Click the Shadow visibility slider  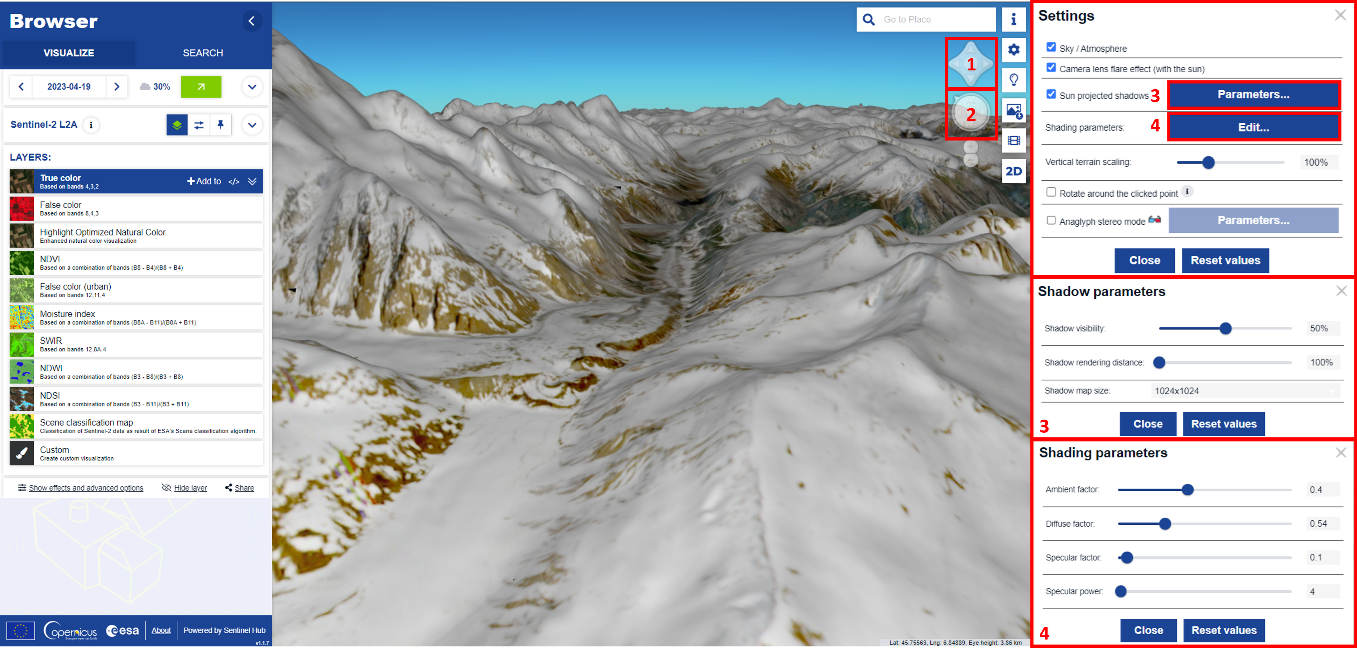pyautogui.click(x=1225, y=328)
